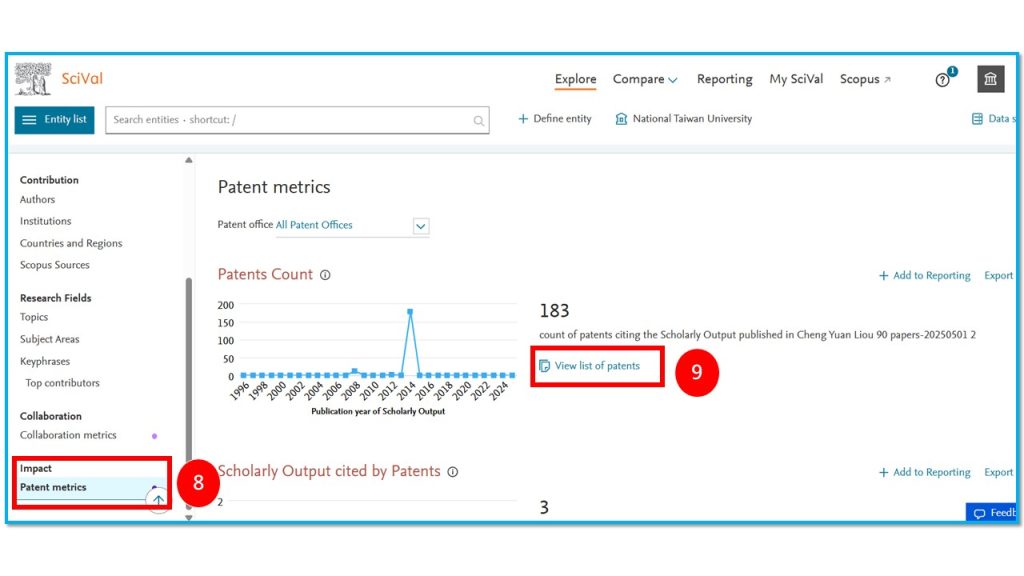
Task: Open the help question mark icon
Action: click(x=942, y=80)
